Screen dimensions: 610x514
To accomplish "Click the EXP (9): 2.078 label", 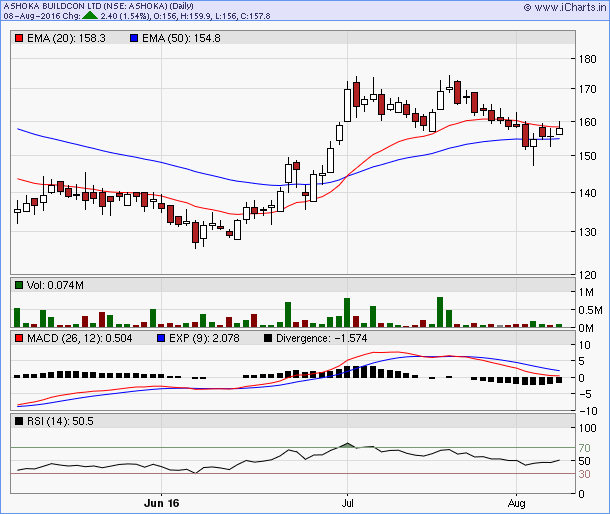I will 204,338.
